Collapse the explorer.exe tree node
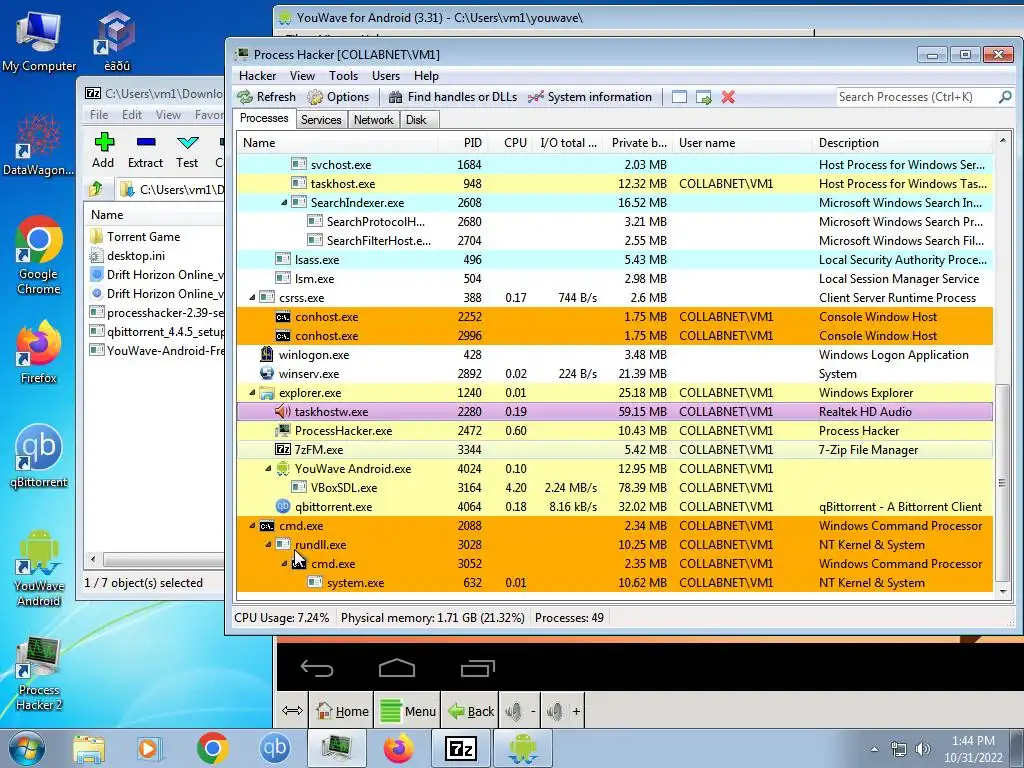 pyautogui.click(x=252, y=393)
